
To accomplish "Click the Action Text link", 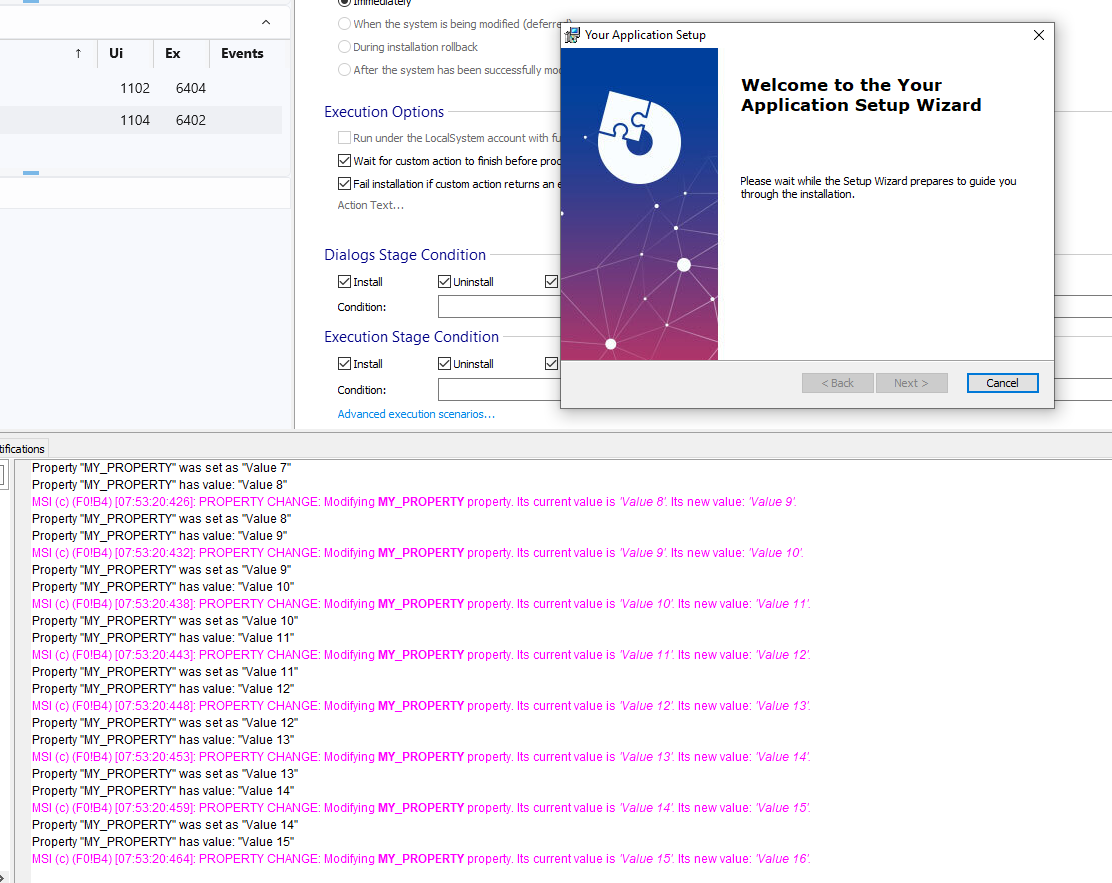I will click(370, 205).
